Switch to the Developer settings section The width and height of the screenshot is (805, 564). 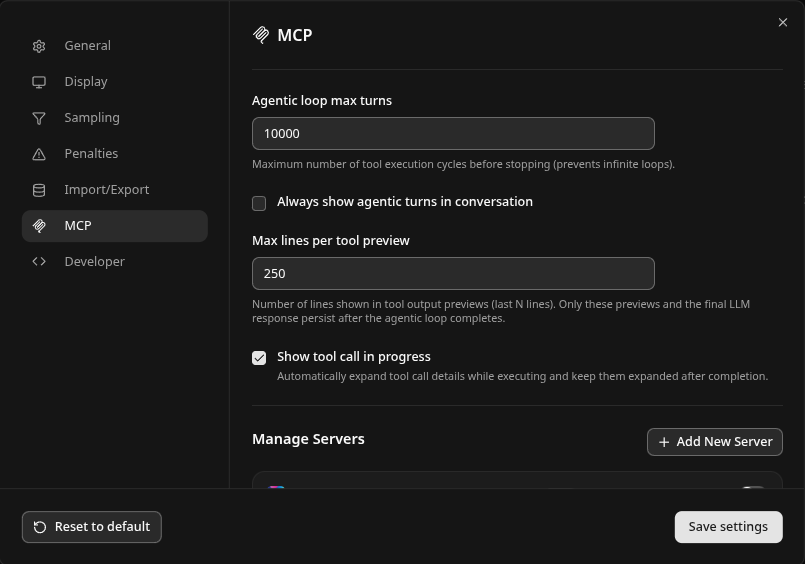(x=94, y=262)
